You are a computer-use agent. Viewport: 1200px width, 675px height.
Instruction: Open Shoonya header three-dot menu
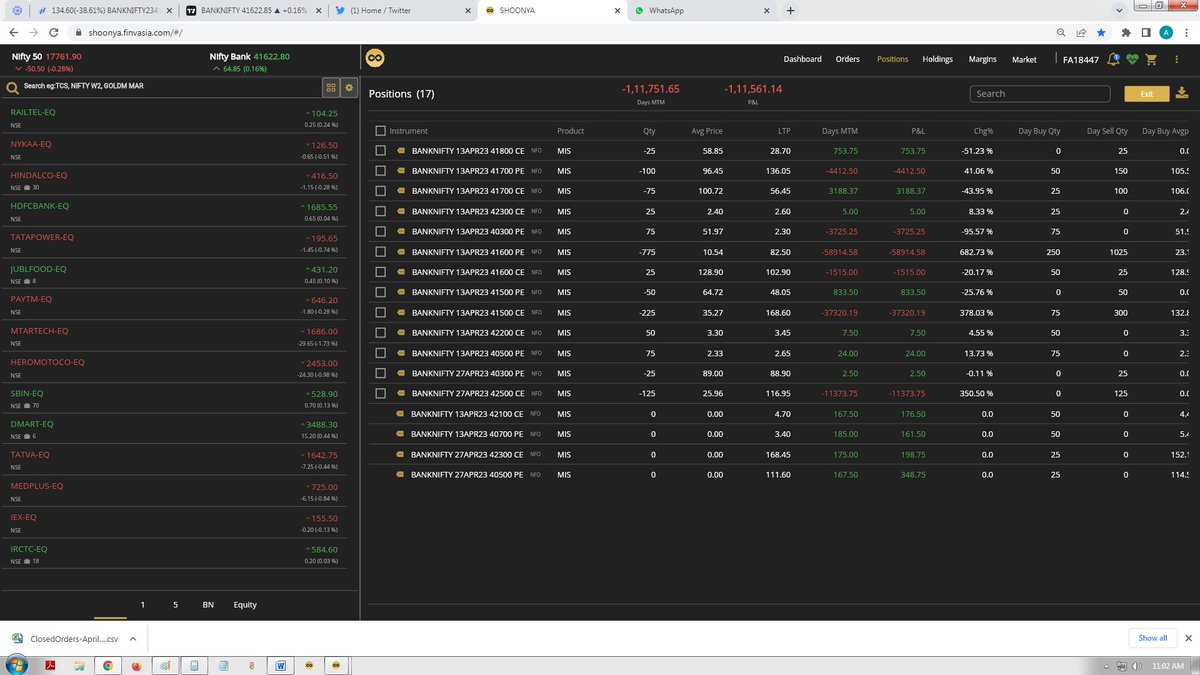pos(1176,59)
